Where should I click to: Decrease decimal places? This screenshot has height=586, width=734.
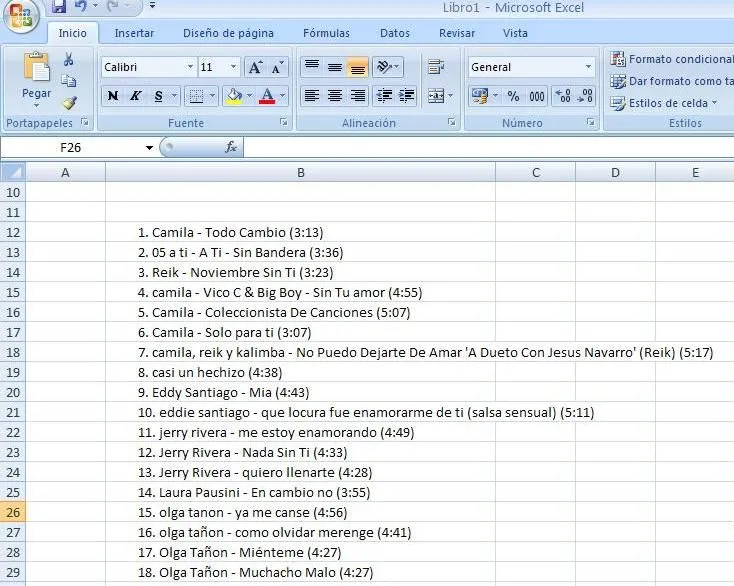pos(585,96)
